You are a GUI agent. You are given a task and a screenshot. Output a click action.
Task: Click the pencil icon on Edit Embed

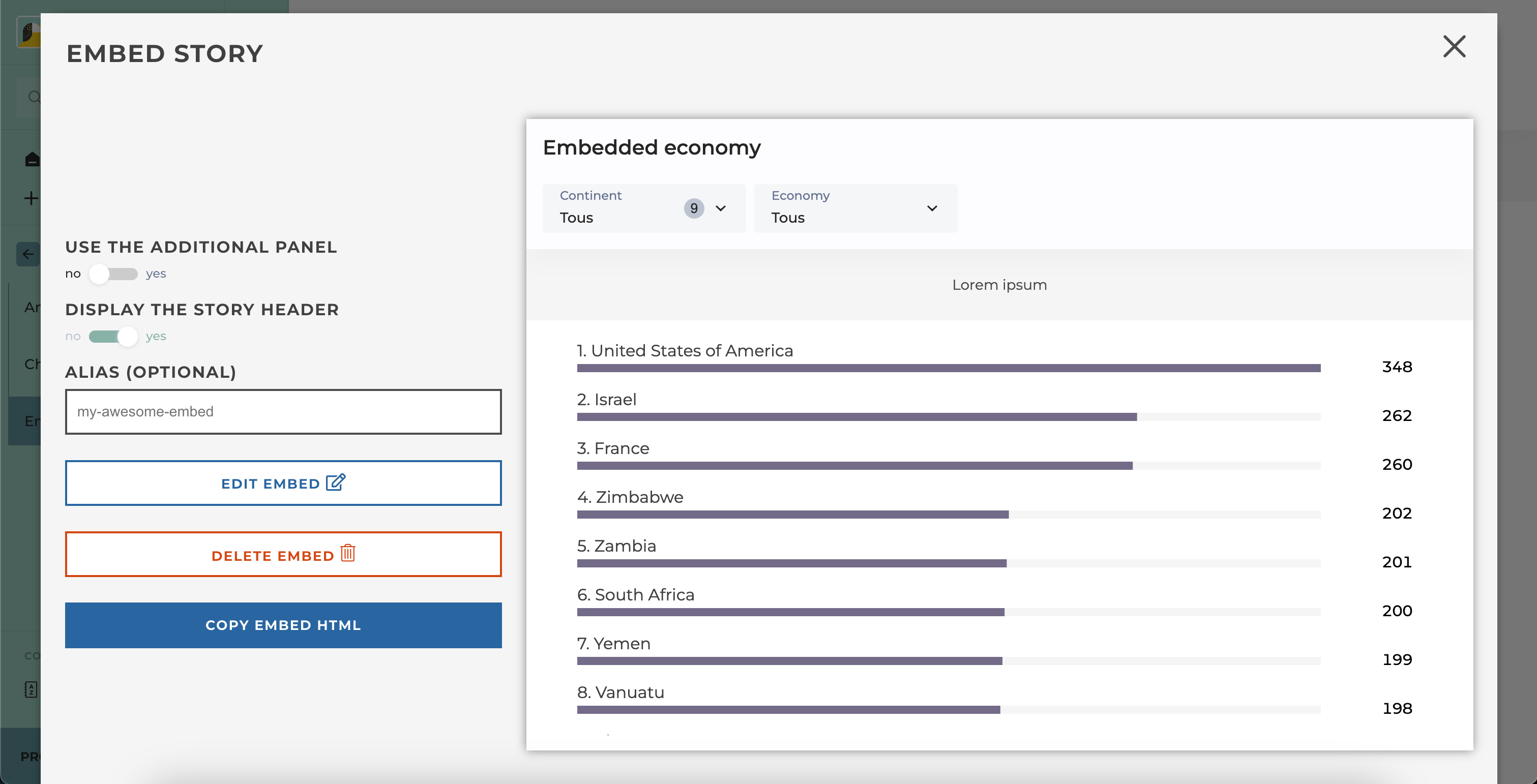pyautogui.click(x=336, y=482)
